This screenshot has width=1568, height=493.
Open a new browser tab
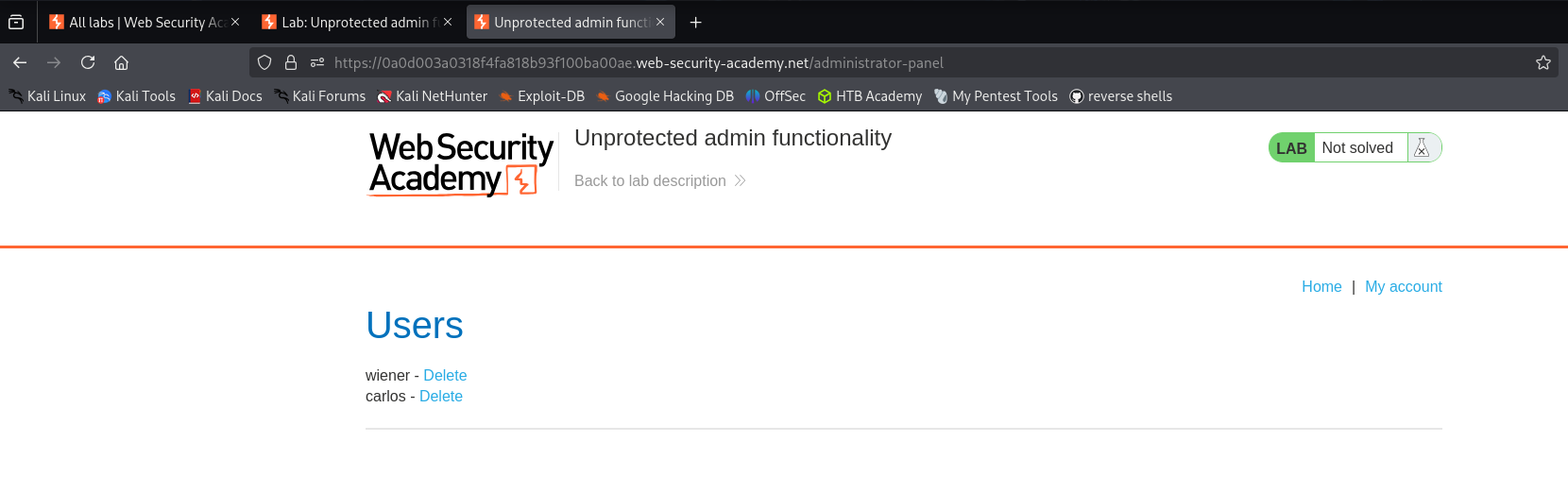pyautogui.click(x=696, y=22)
